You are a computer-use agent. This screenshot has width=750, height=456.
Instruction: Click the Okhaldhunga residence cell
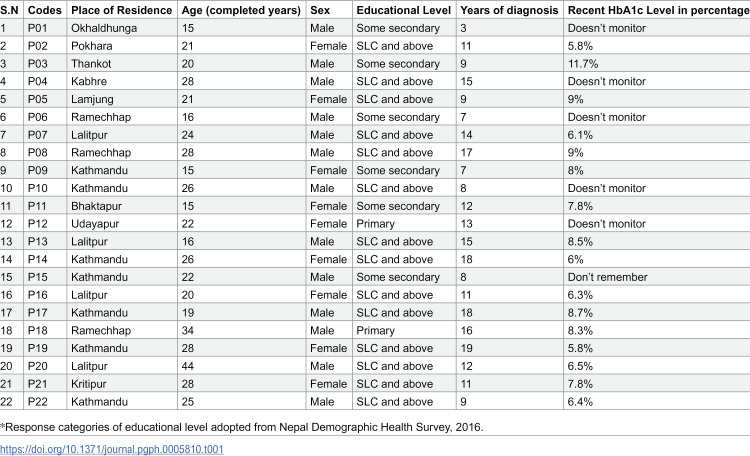coord(104,28)
